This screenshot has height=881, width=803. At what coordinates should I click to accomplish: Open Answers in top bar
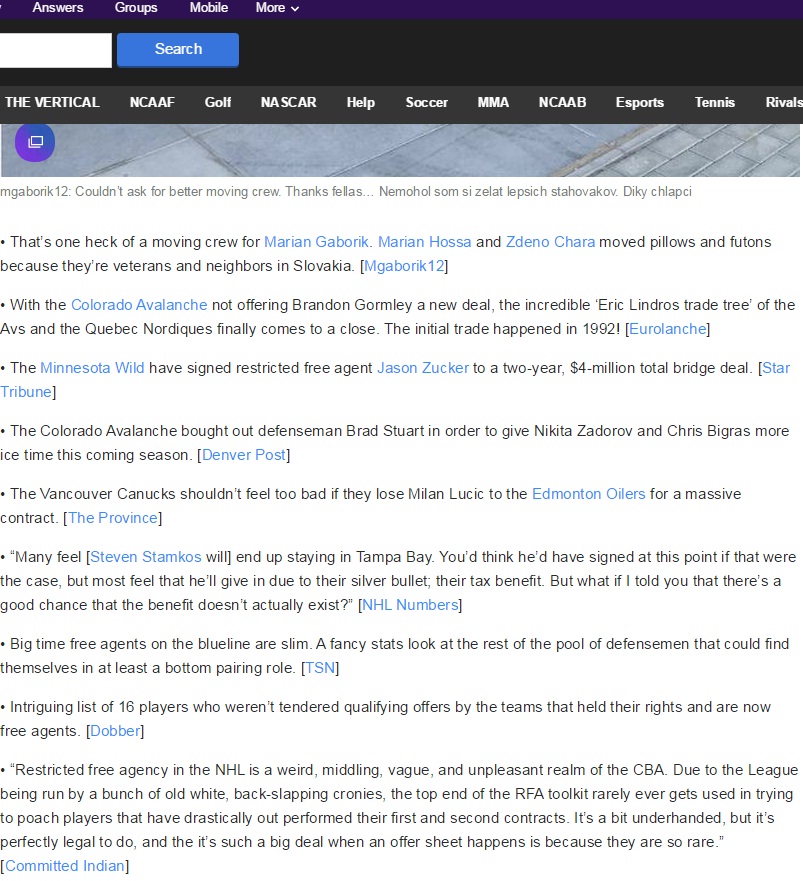pyautogui.click(x=58, y=8)
